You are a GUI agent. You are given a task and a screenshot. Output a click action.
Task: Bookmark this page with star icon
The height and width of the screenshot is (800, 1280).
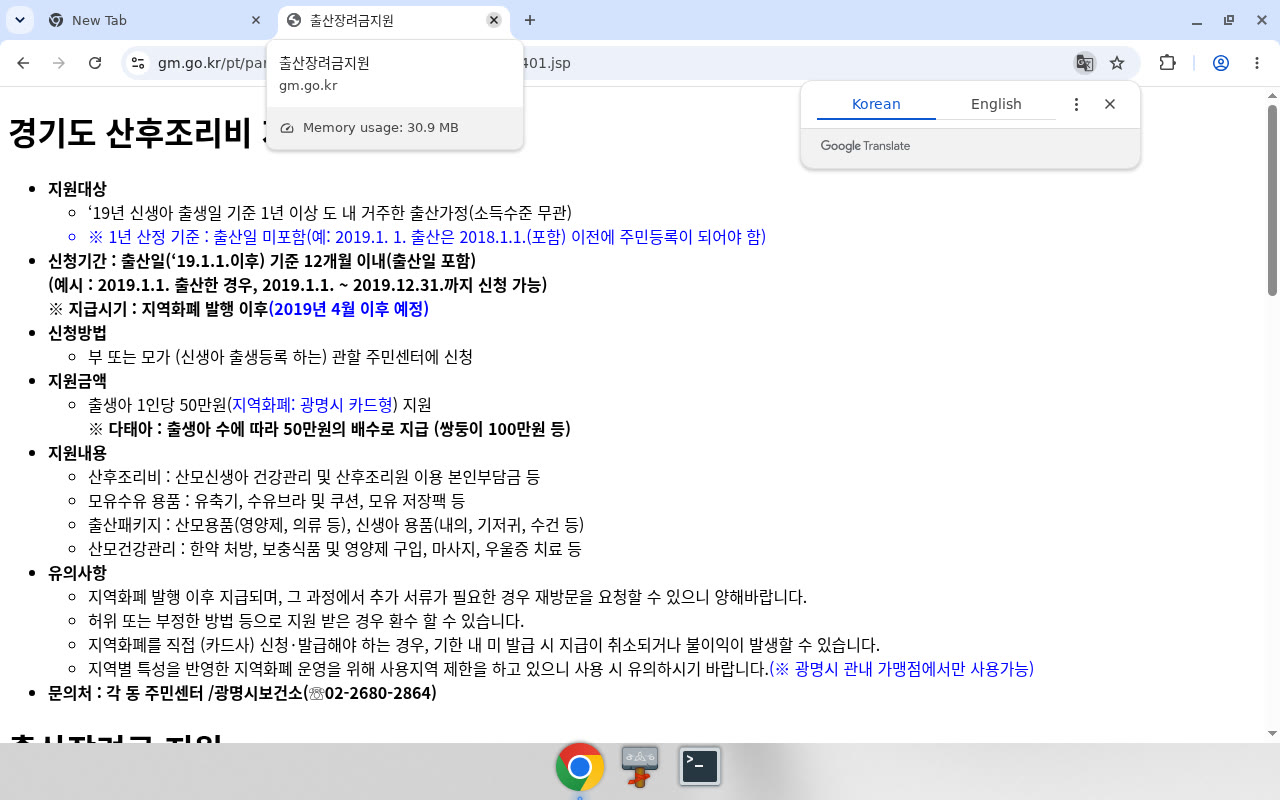(x=1117, y=63)
